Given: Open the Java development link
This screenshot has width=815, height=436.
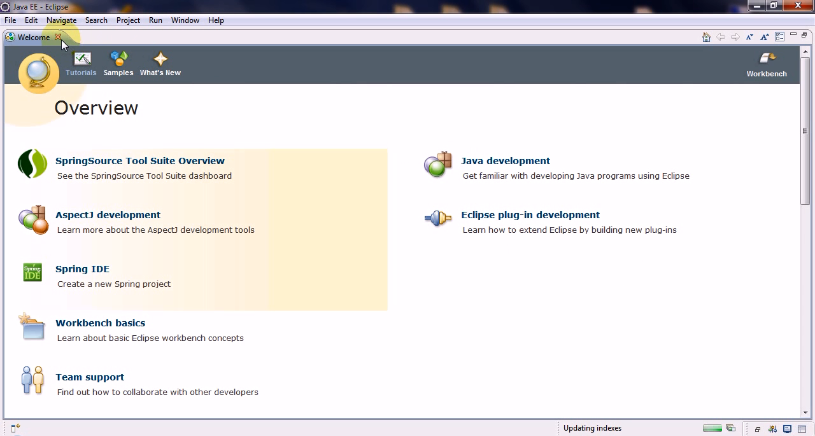Looking at the screenshot, I should [x=505, y=161].
